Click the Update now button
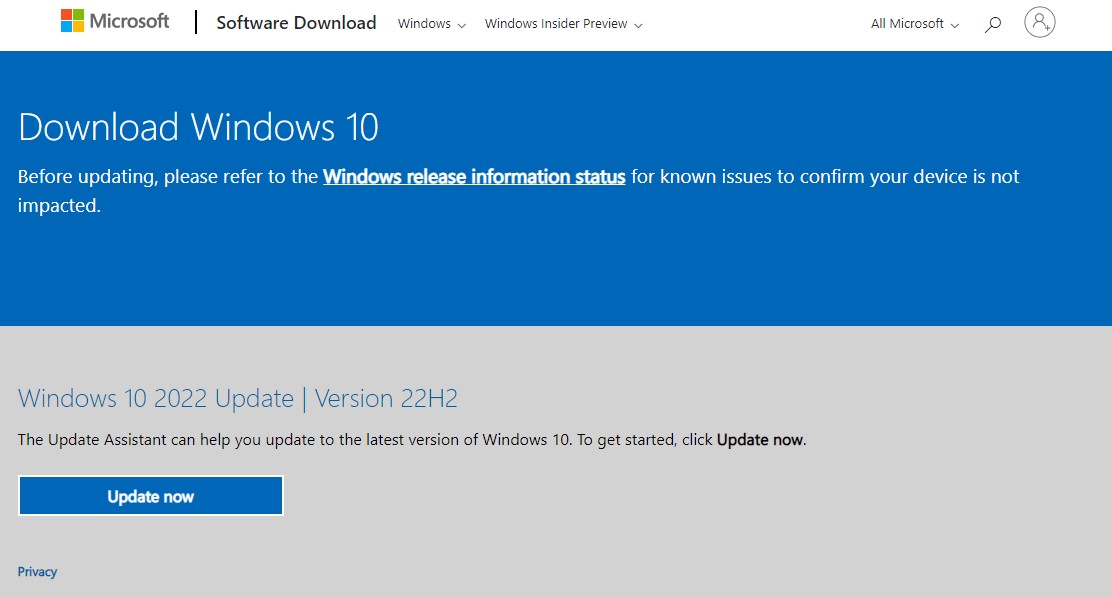This screenshot has width=1112, height=597. tap(150, 496)
